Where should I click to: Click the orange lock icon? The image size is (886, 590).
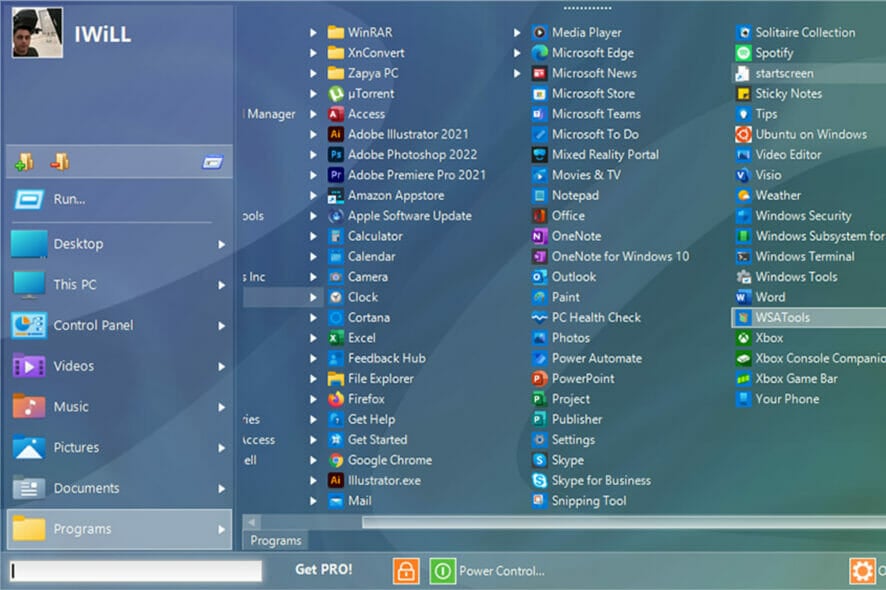[x=406, y=571]
